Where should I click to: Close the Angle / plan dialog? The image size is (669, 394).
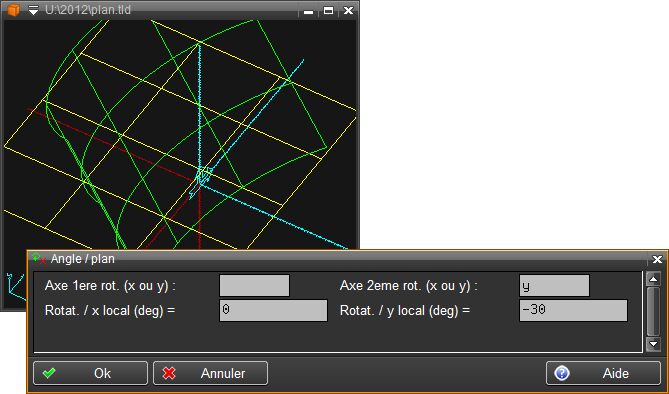(657, 259)
